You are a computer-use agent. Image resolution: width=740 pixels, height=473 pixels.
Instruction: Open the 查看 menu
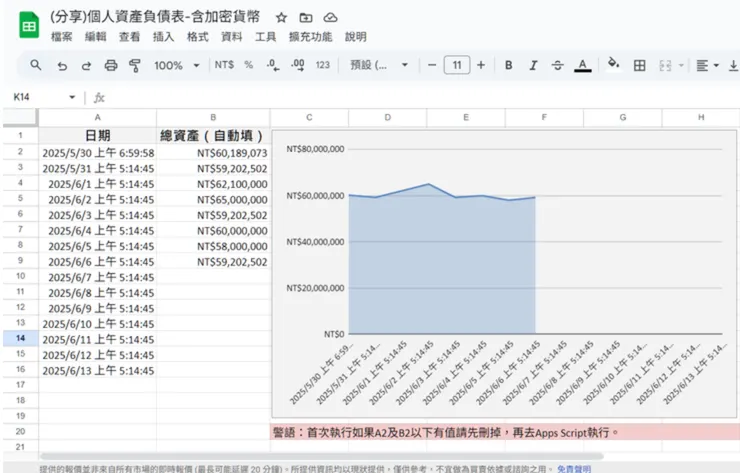(x=129, y=37)
